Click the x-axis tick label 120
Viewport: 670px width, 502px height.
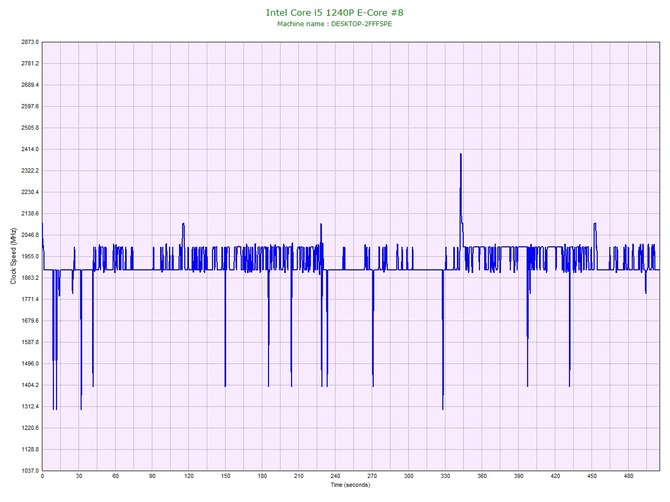click(189, 476)
